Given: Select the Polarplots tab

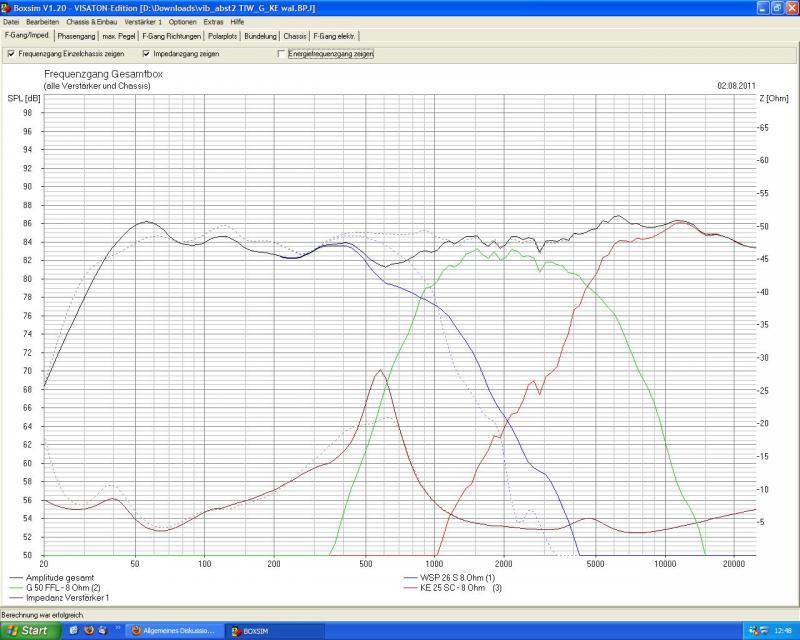Looking at the screenshot, I should tap(224, 36).
